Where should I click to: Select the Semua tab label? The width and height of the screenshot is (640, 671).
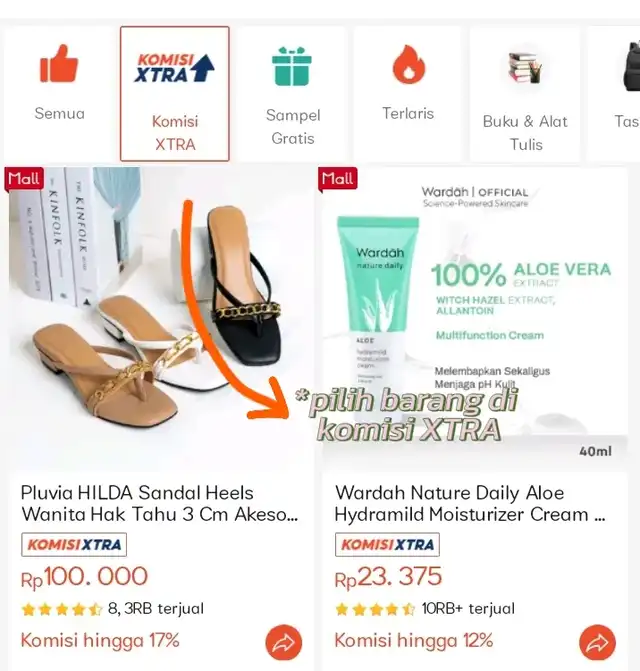coord(59,113)
